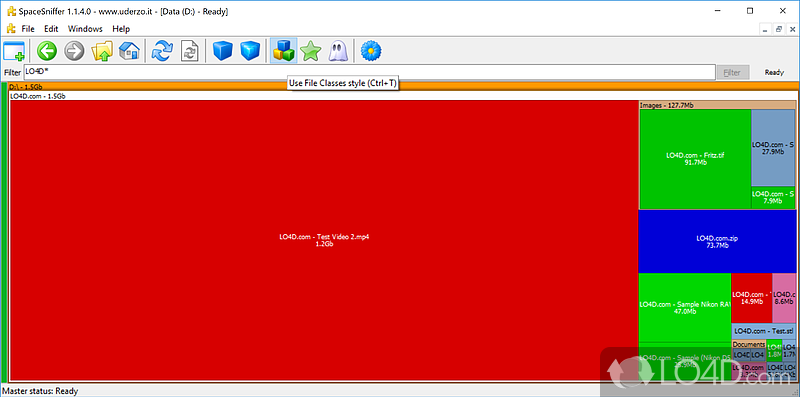The width and height of the screenshot is (800, 397).
Task: Select the 8.6Mb pink block
Action: coord(784,298)
